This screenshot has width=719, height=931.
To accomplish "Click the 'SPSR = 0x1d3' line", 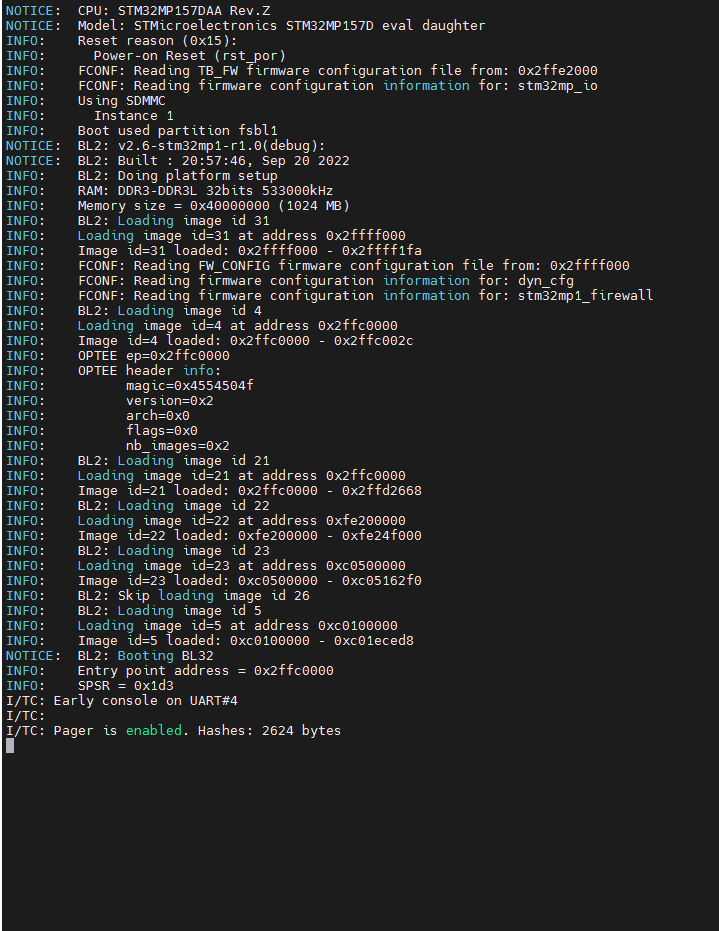I will [x=126, y=686].
